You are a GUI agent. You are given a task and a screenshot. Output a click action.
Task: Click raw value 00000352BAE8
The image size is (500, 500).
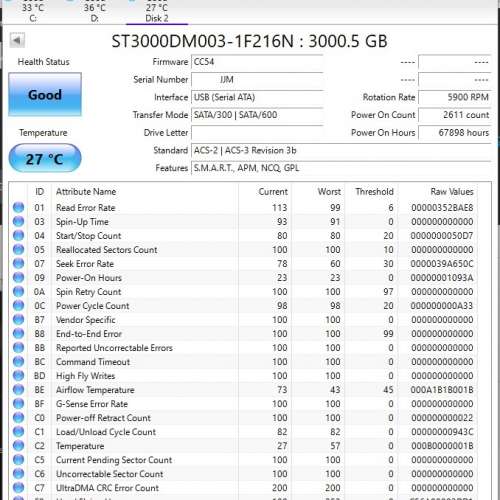pyautogui.click(x=442, y=208)
